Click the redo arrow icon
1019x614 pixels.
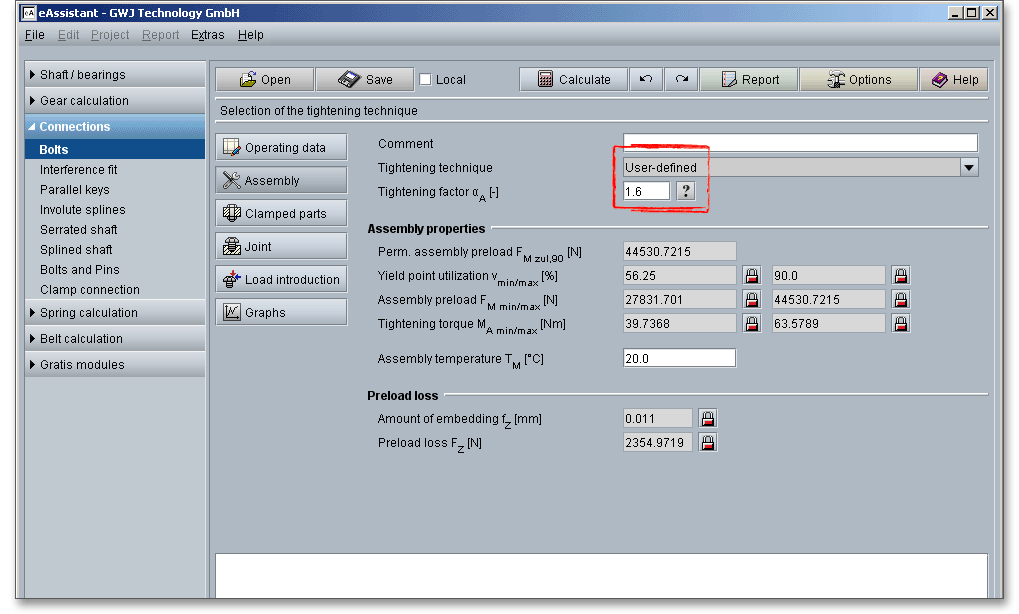tap(681, 80)
